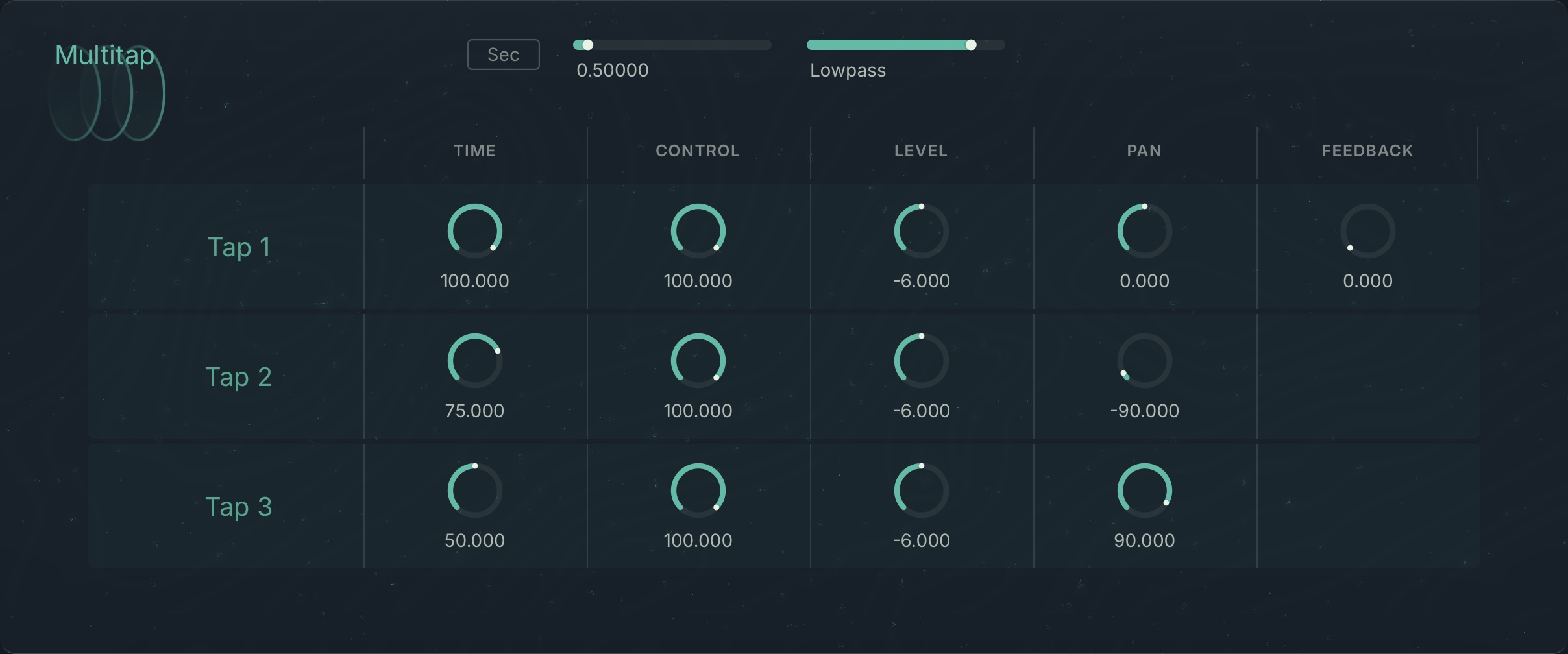1568x654 pixels.
Task: Click the Tap 3 row label
Action: (239, 506)
